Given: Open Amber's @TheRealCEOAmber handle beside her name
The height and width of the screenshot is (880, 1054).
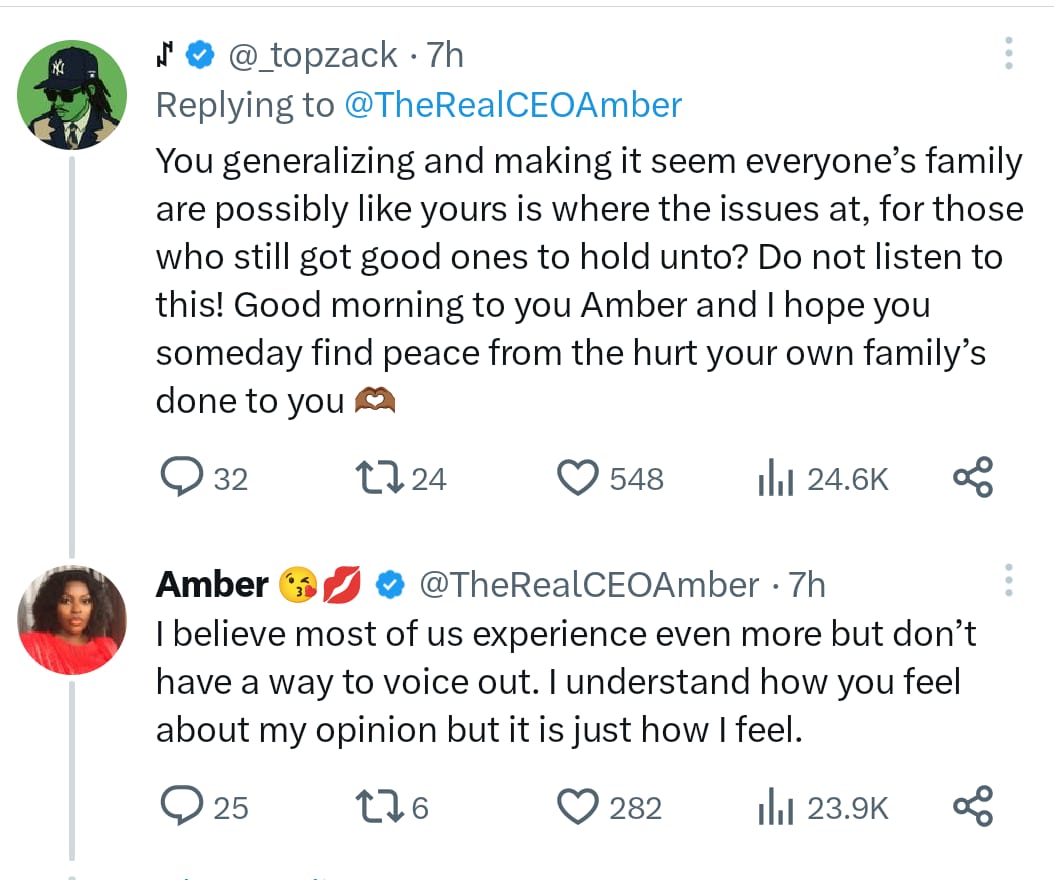Looking at the screenshot, I should [x=588, y=585].
